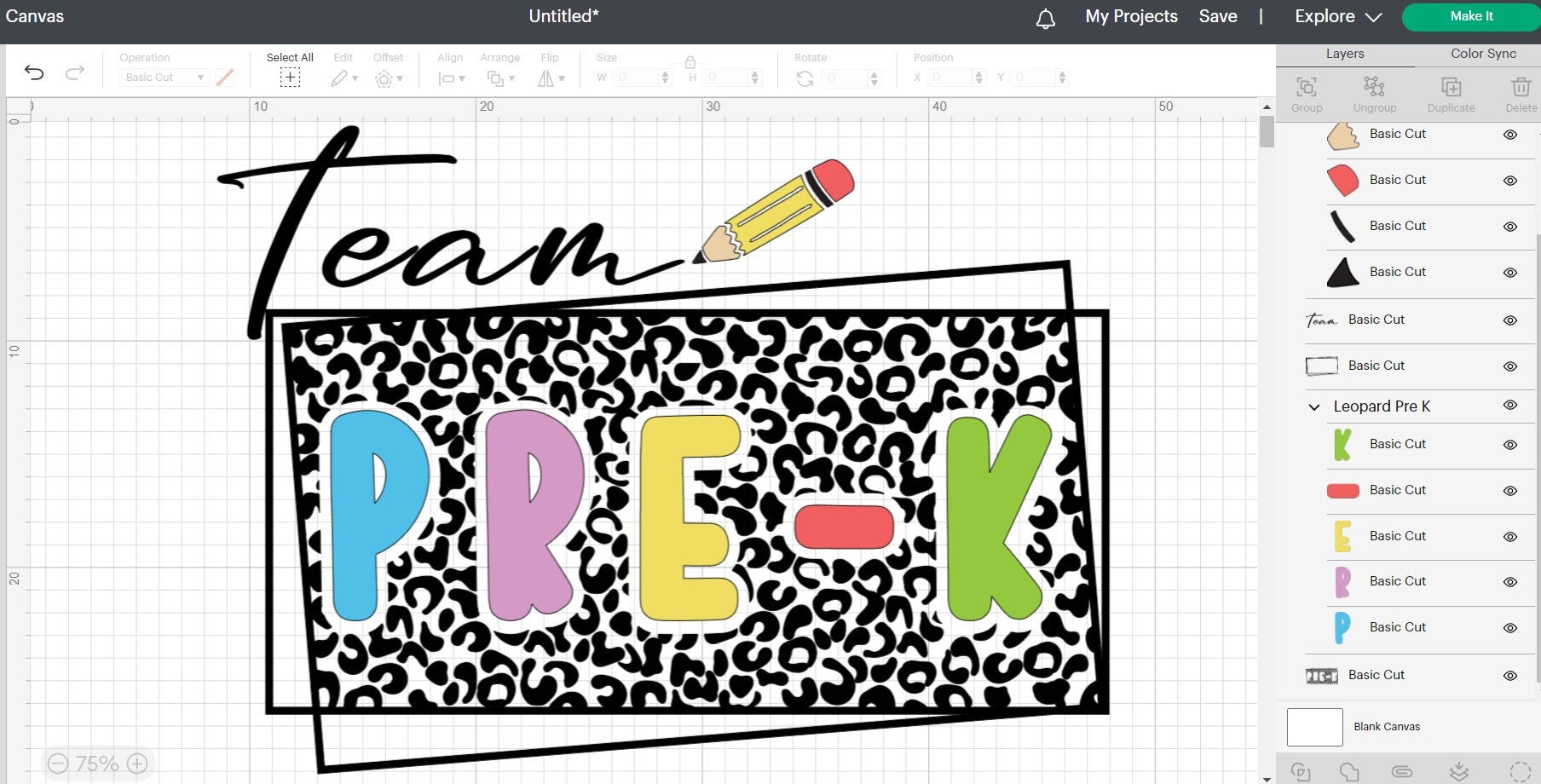
Task: Toggle the size lock between W and H
Action: tap(689, 61)
